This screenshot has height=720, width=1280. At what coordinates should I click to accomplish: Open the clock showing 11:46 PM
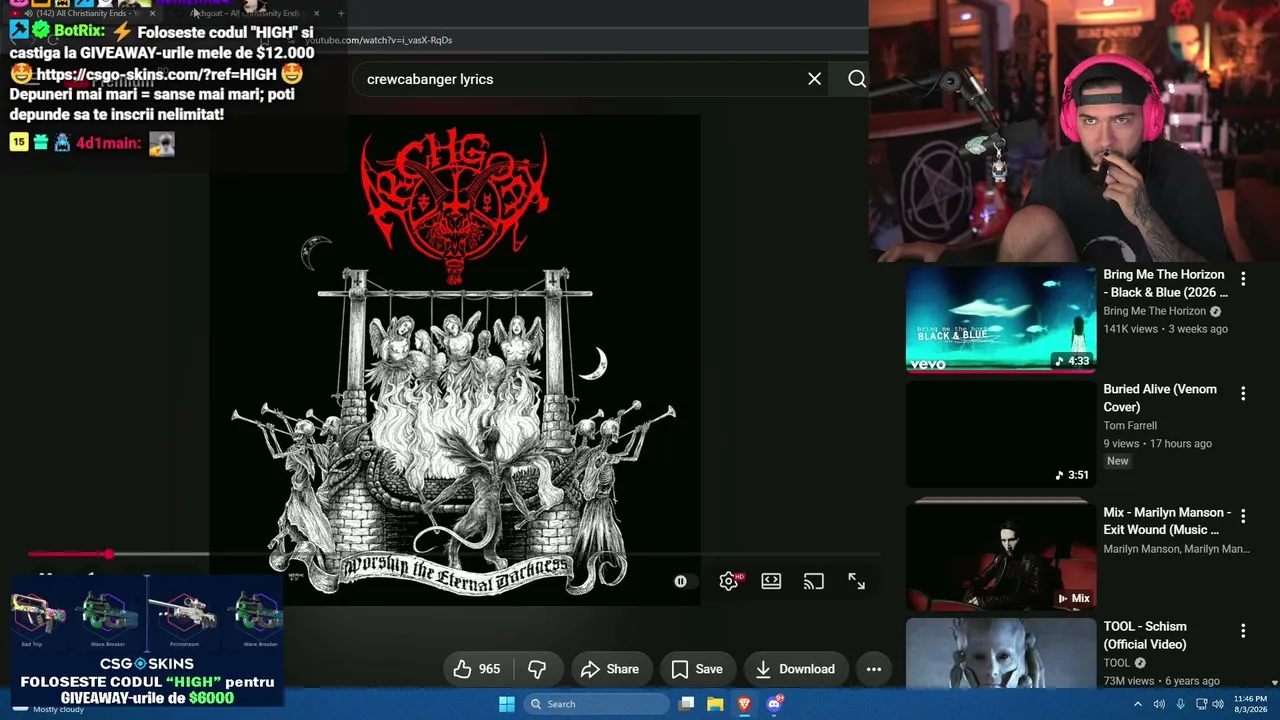pyautogui.click(x=1250, y=704)
